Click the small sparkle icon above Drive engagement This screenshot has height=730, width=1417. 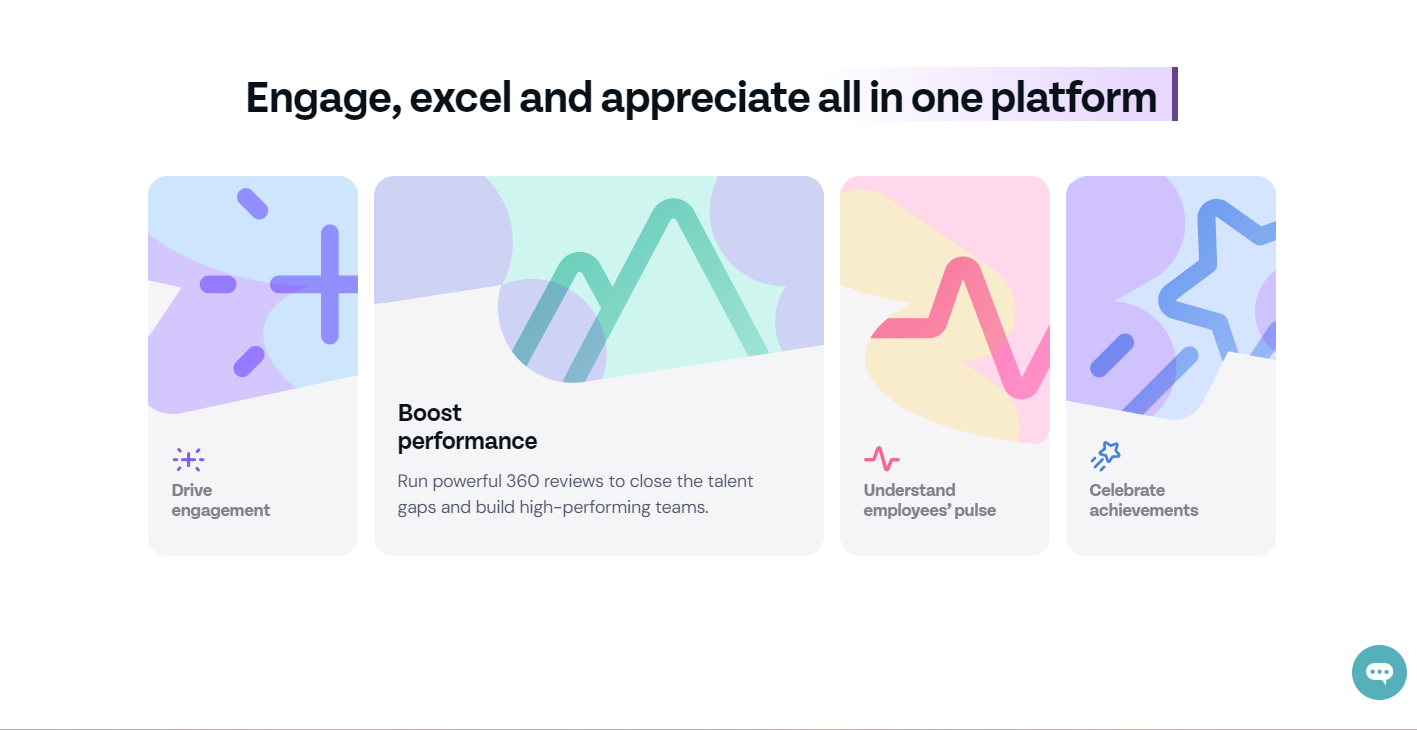(188, 459)
